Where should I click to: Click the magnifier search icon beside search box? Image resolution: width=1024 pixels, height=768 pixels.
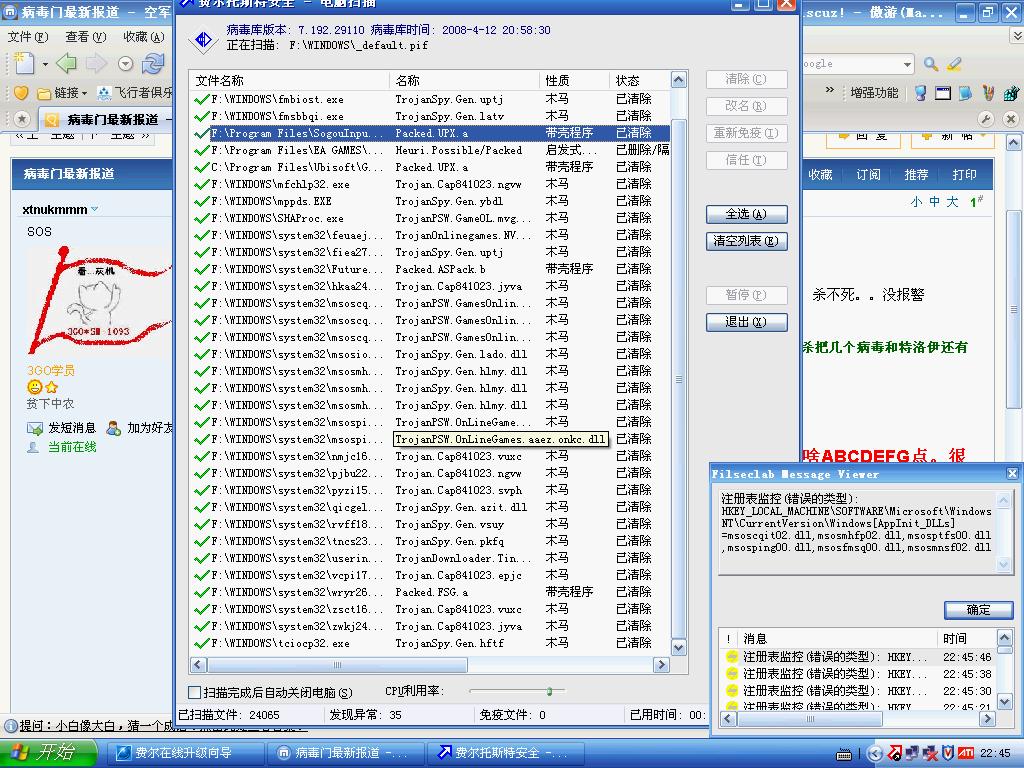coord(931,64)
